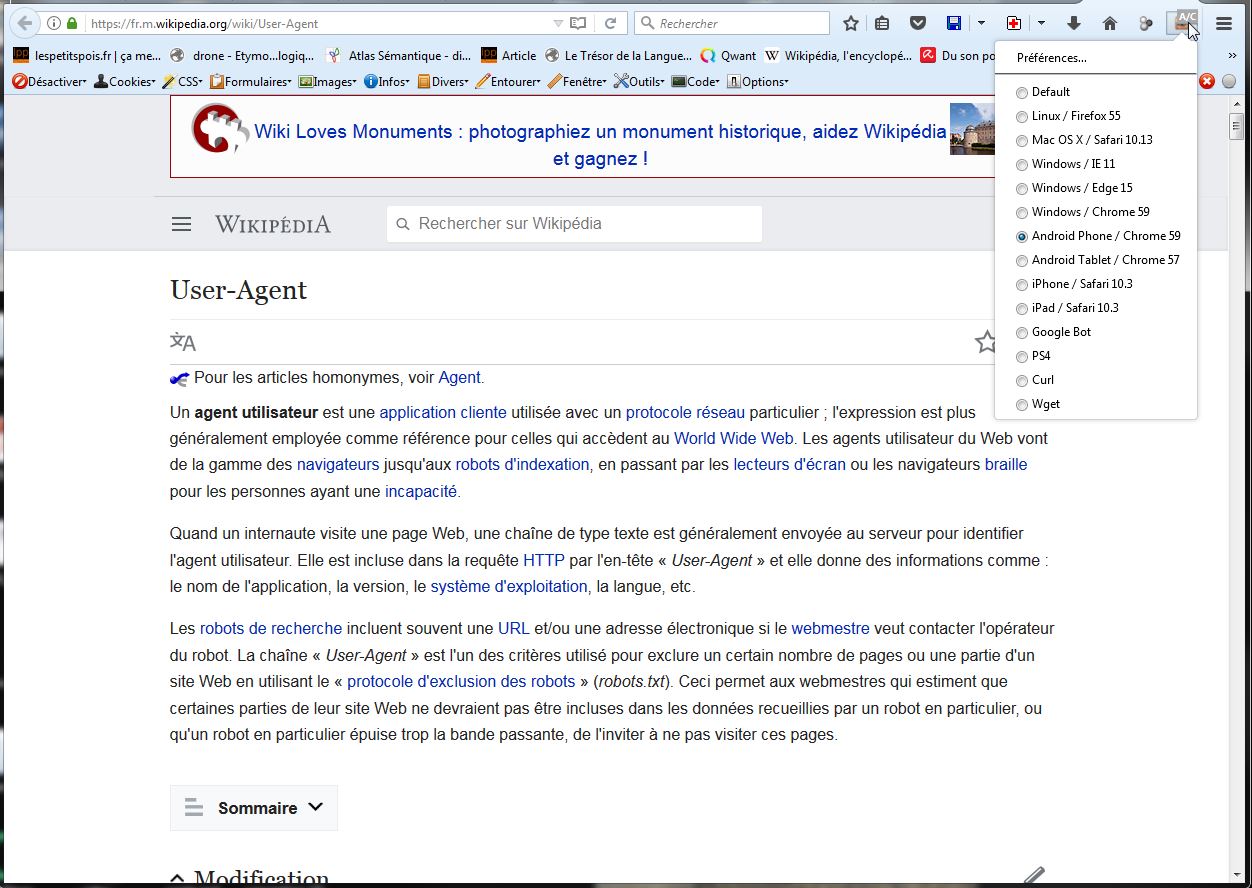Open the CSS dropdown menu
The width and height of the screenshot is (1252, 888).
click(x=182, y=82)
